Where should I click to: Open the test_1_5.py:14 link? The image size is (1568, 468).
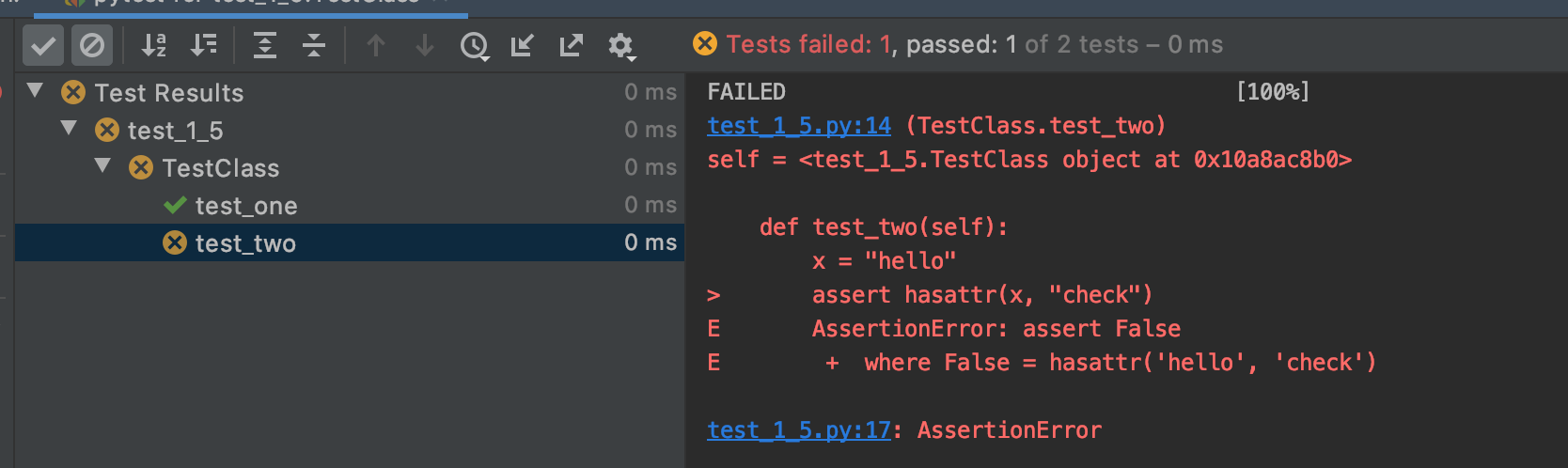[x=799, y=126]
